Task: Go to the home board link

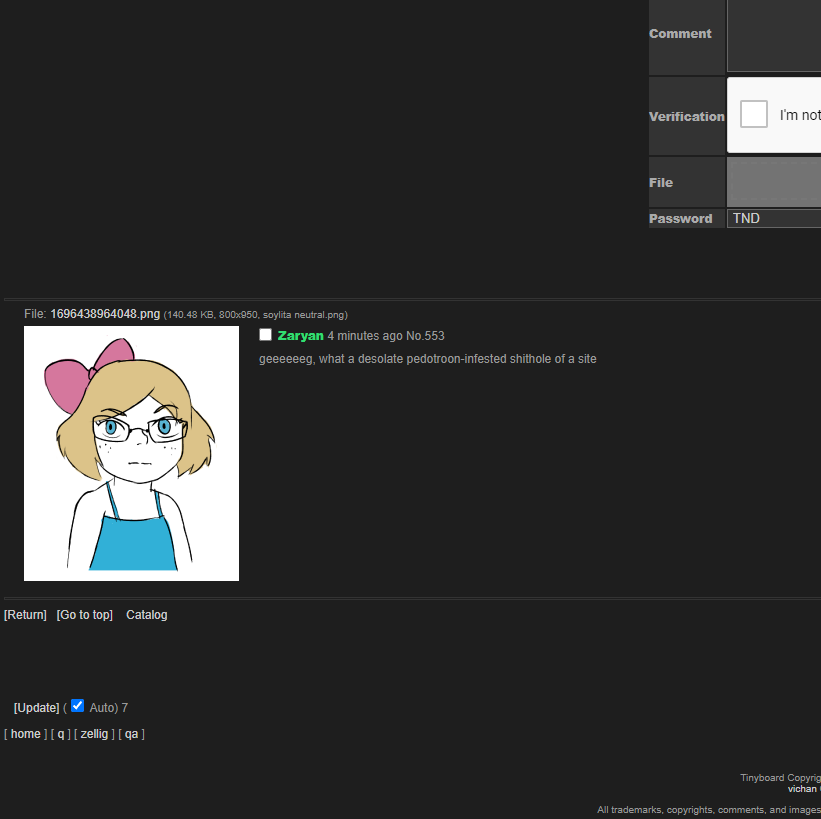Action: (26, 734)
